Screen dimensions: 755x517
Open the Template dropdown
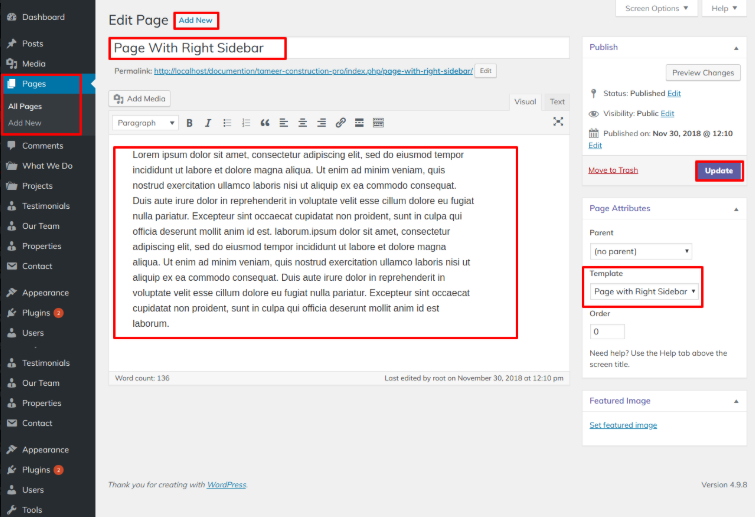coord(644,292)
